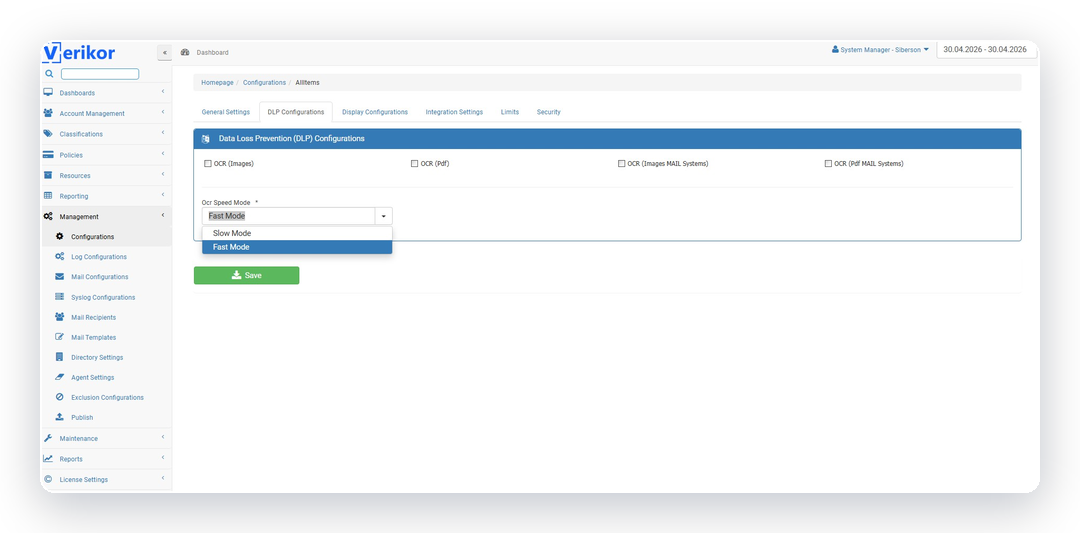Open the Security tab
Viewport: 1080px width, 533px height.
548,112
